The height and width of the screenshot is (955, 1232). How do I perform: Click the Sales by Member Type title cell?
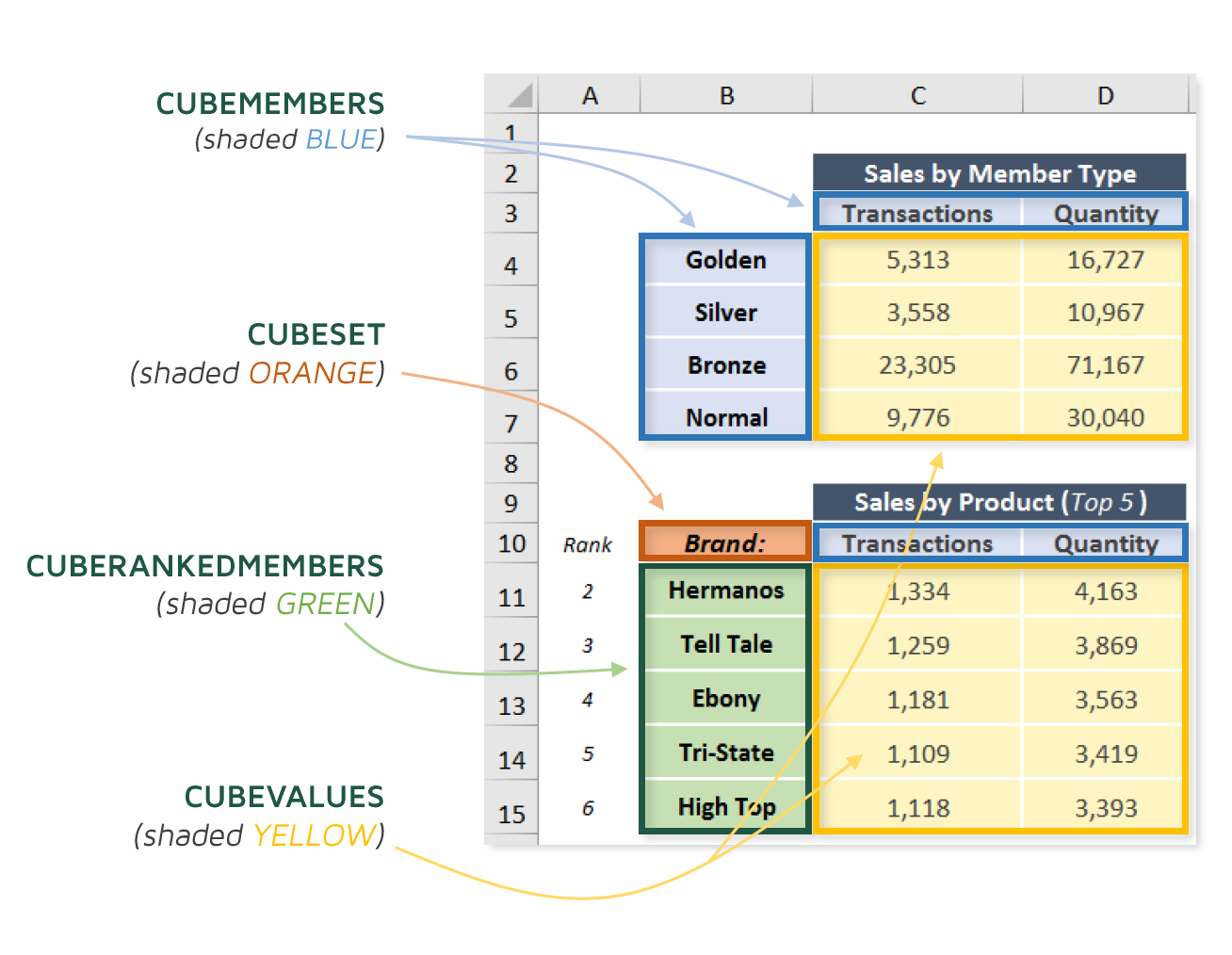click(x=1000, y=173)
